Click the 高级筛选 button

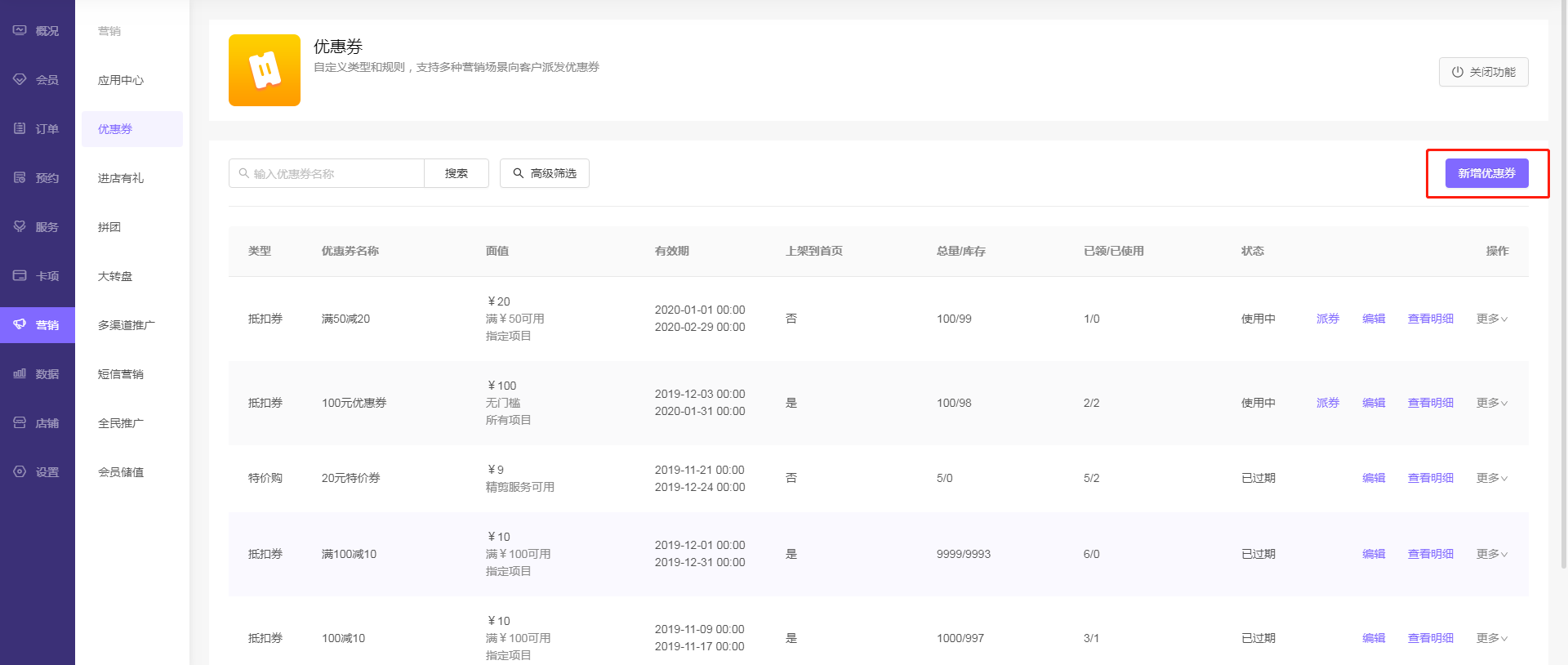(x=545, y=173)
